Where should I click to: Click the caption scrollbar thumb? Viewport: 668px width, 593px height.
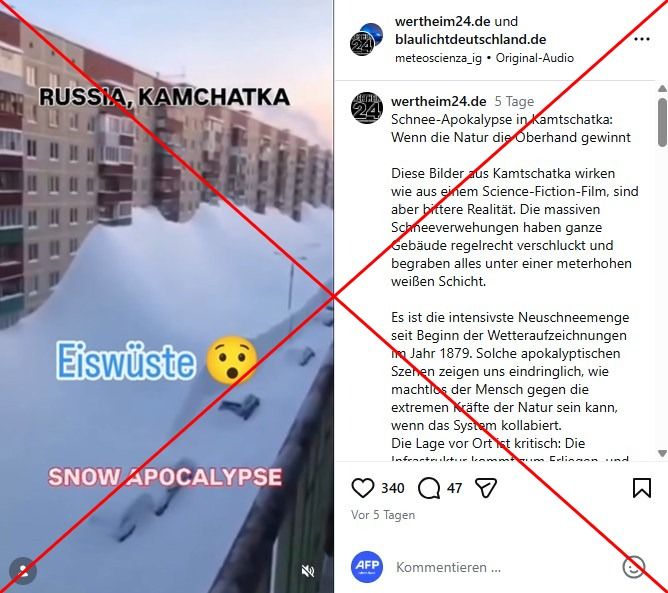[662, 123]
